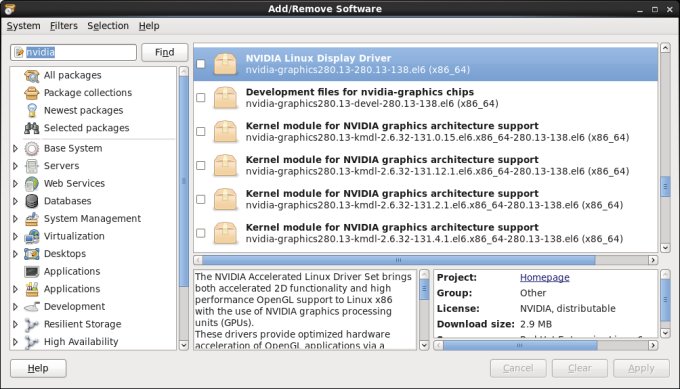Click the monitor icon of first Applications entry

click(x=32, y=271)
